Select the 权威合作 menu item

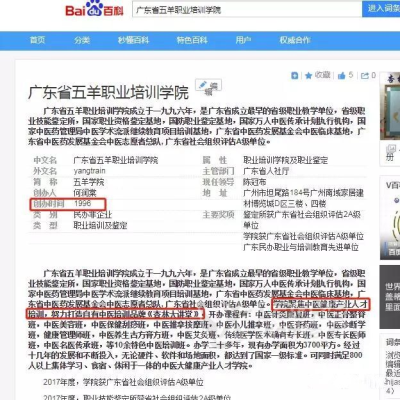[x=295, y=40]
